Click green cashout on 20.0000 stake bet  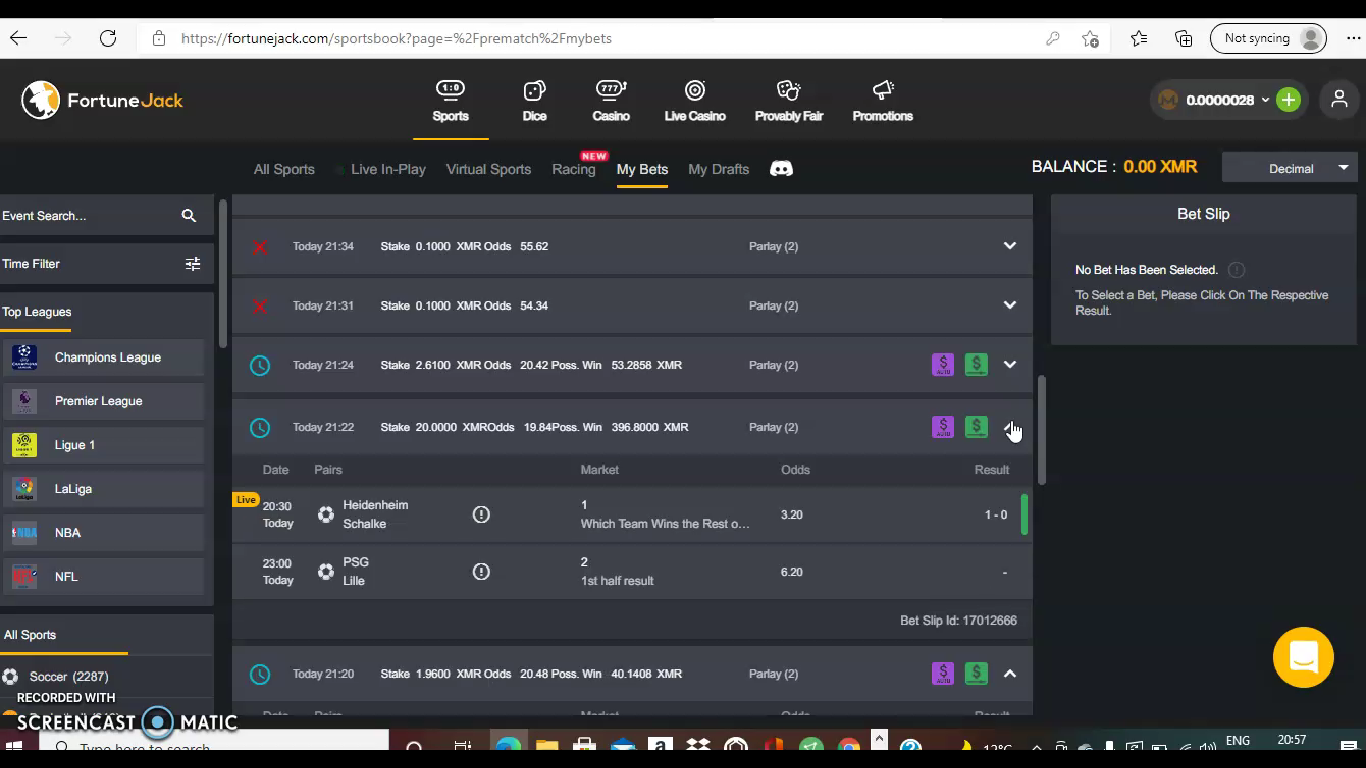coord(976,427)
